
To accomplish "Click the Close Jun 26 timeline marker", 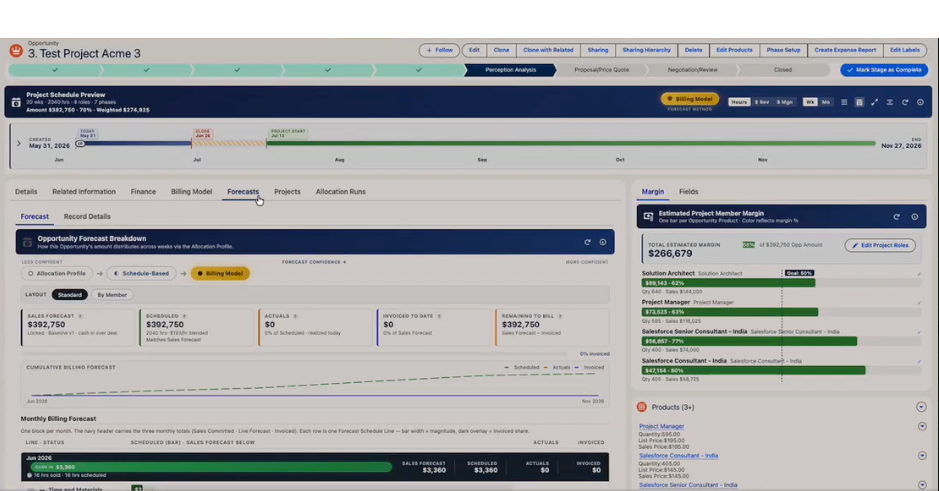I will click(x=202, y=134).
